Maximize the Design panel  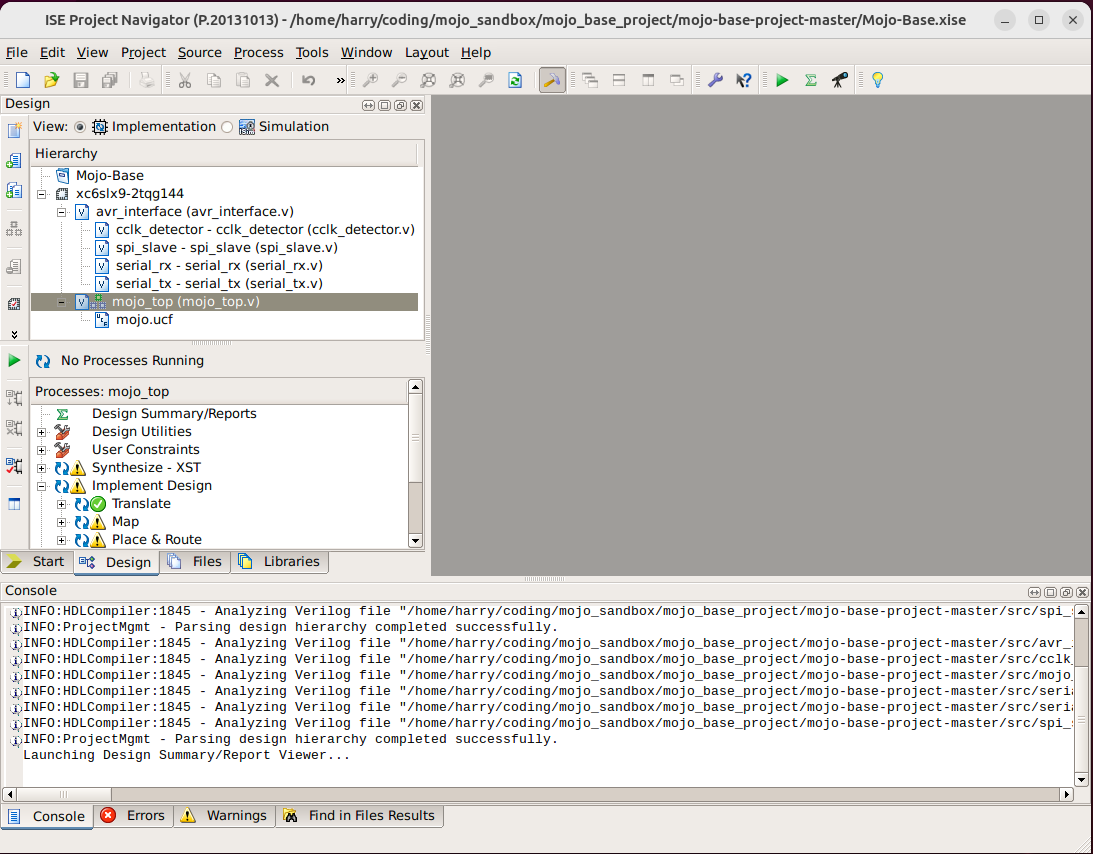[384, 105]
